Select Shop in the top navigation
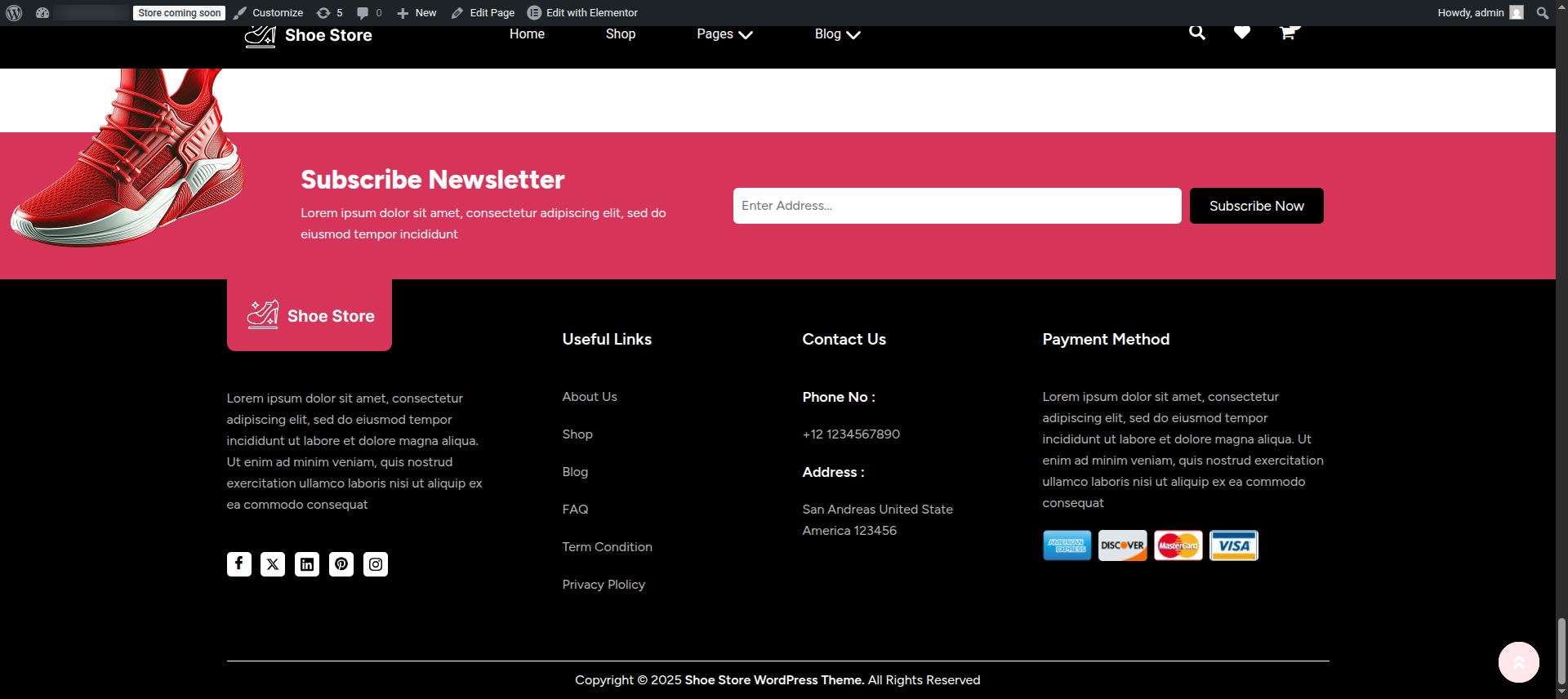1568x699 pixels. 621,34
